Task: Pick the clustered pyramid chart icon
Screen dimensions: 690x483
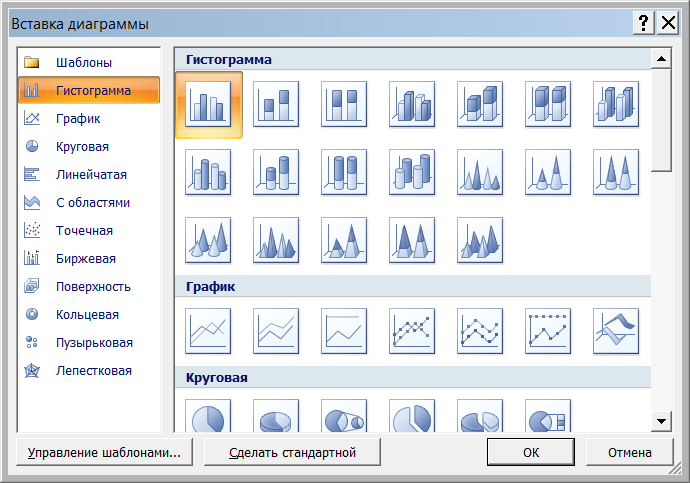Action: (276, 240)
